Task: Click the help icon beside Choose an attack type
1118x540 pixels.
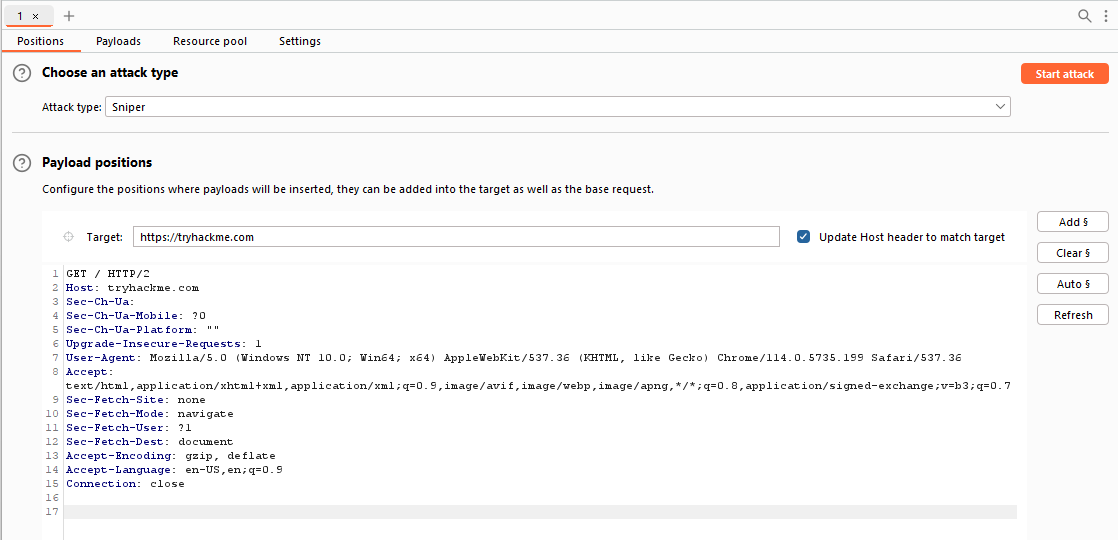Action: coord(22,73)
